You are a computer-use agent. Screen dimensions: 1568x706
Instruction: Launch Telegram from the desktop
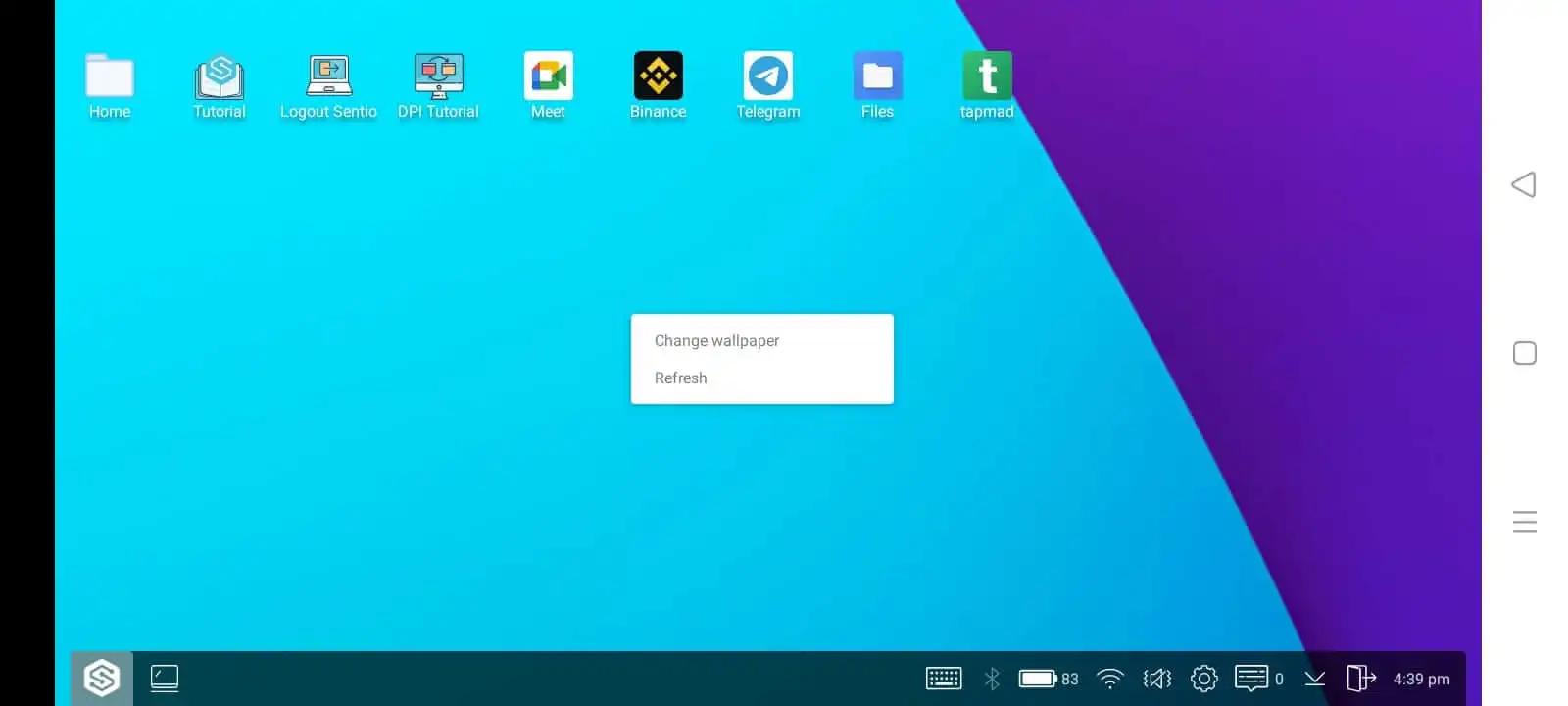pos(767,76)
